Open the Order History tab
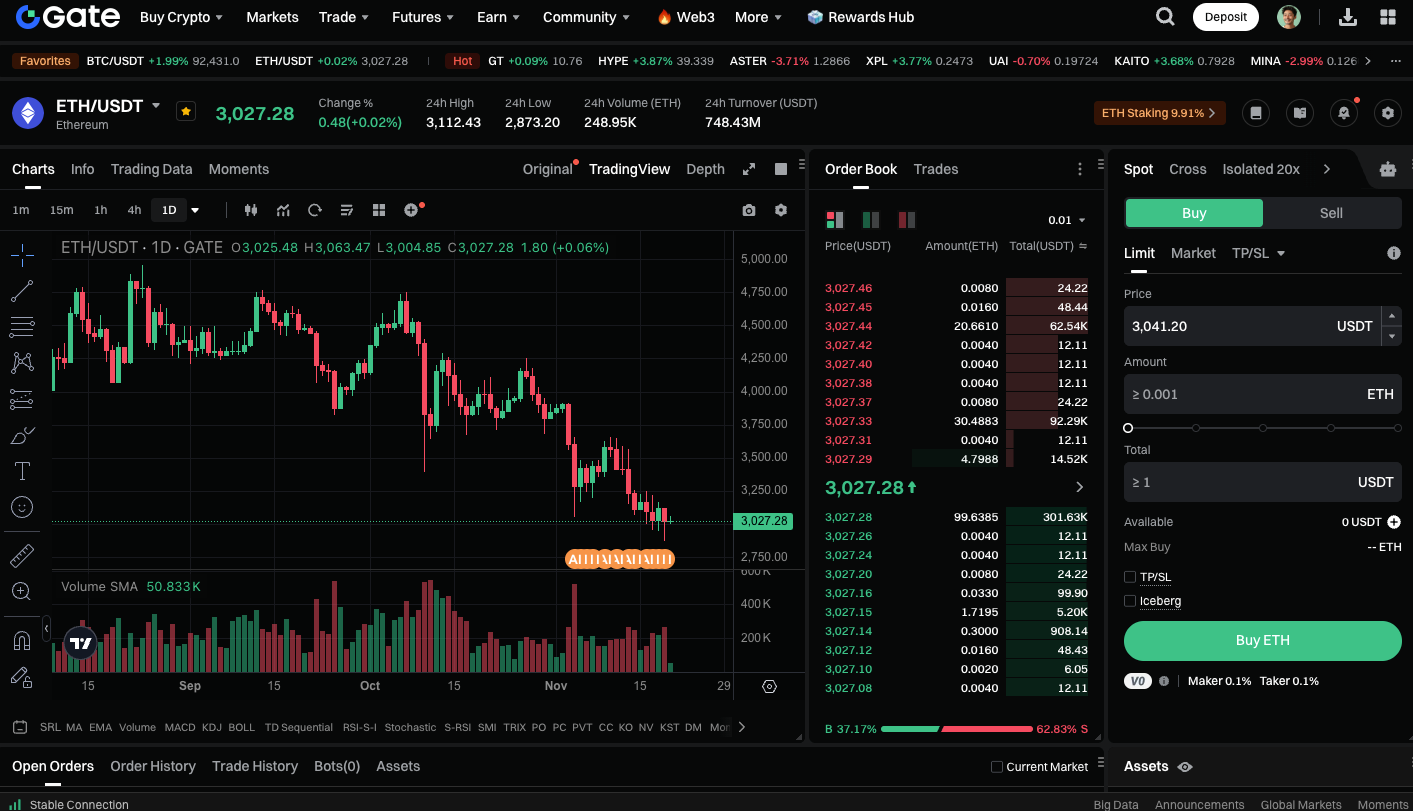This screenshot has width=1413, height=811. 153,766
